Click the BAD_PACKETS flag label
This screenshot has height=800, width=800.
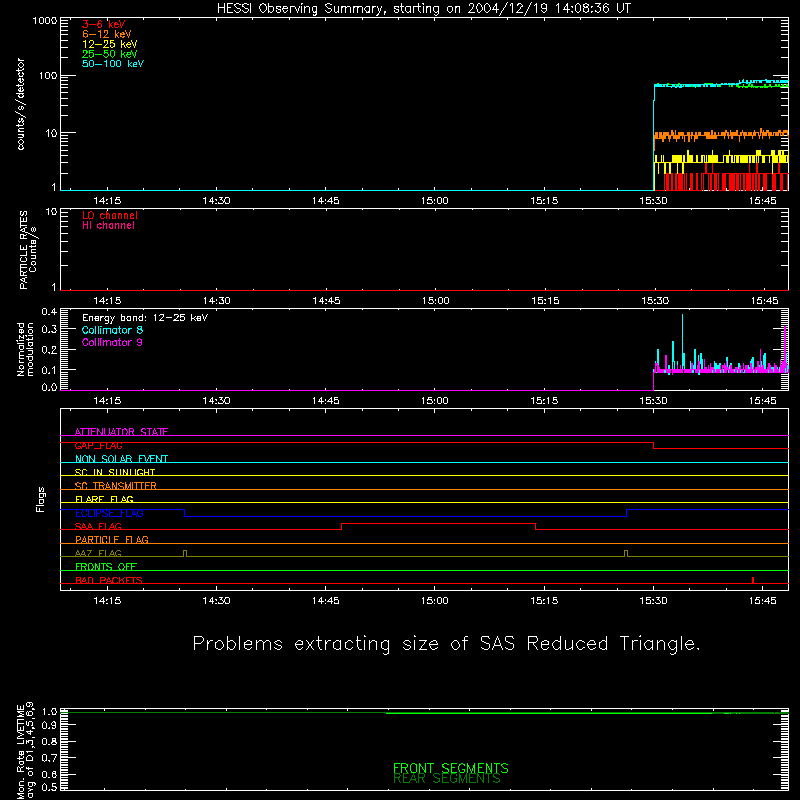[109, 580]
